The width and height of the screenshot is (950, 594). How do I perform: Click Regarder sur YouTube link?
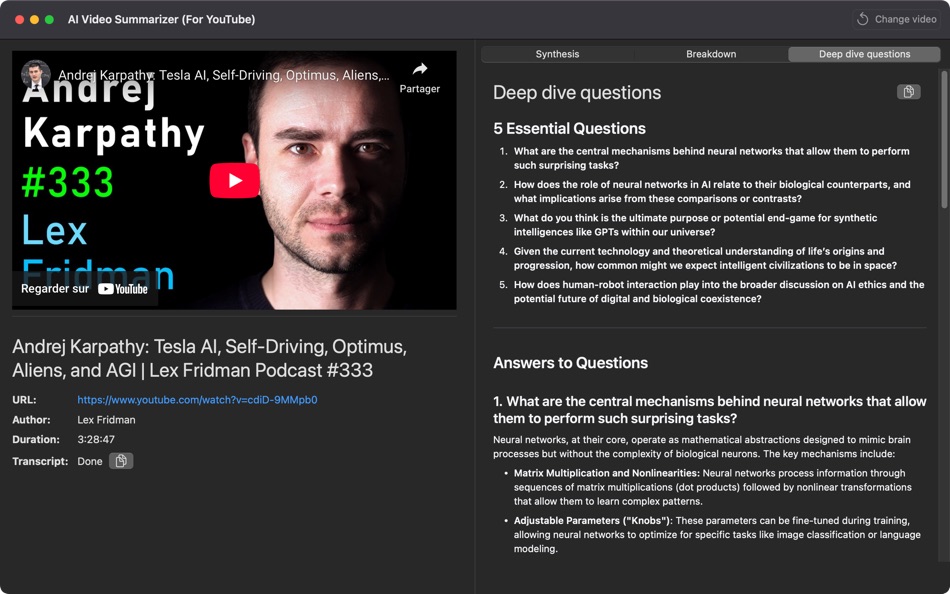click(x=85, y=289)
